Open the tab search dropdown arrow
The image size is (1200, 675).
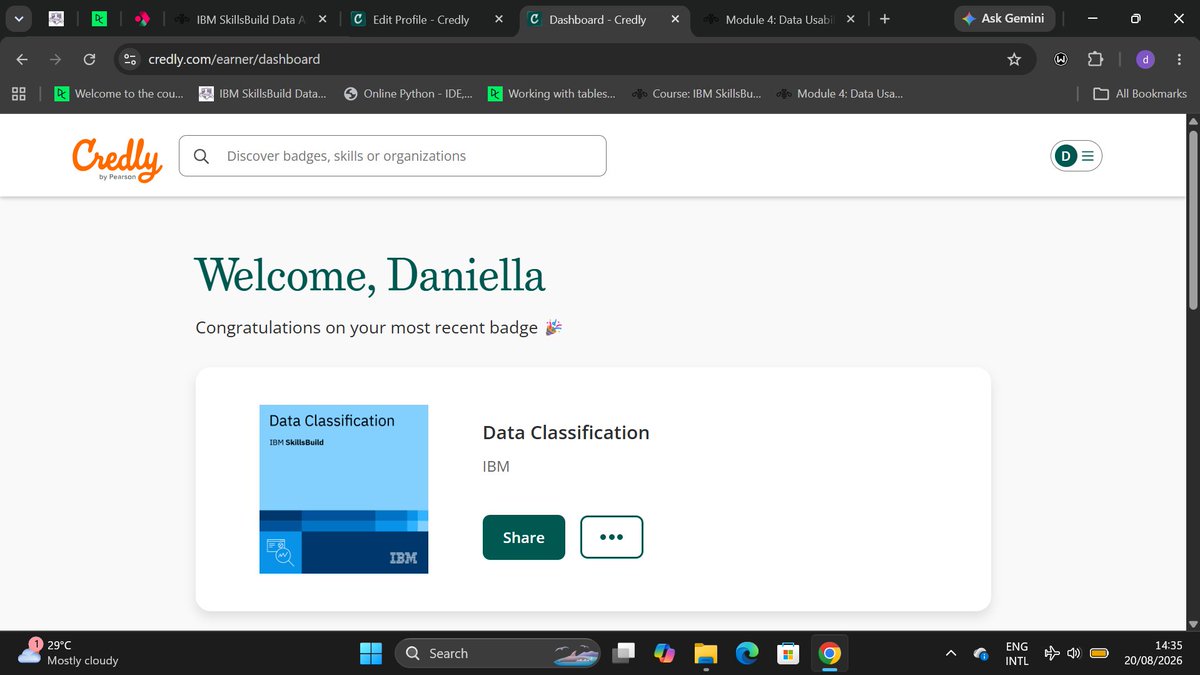pyautogui.click(x=18, y=18)
